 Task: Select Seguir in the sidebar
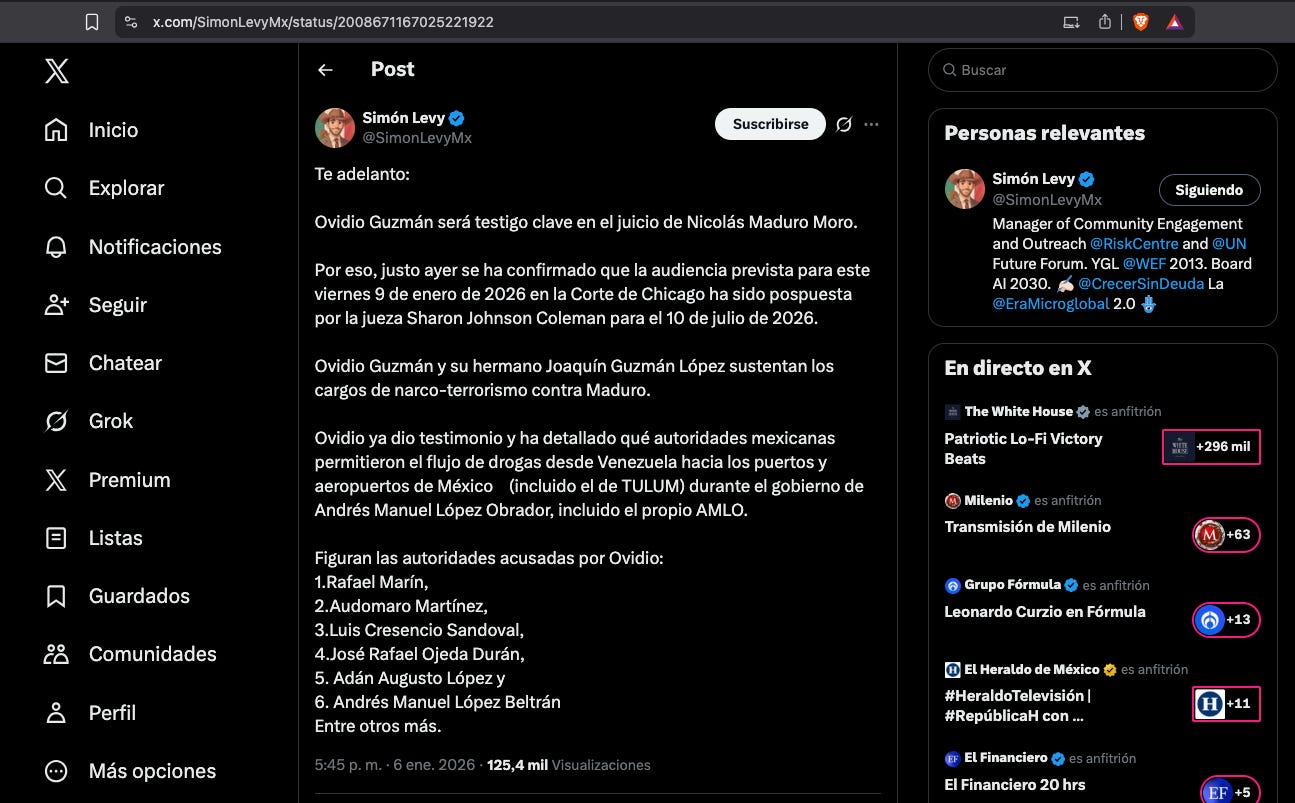pos(95,305)
